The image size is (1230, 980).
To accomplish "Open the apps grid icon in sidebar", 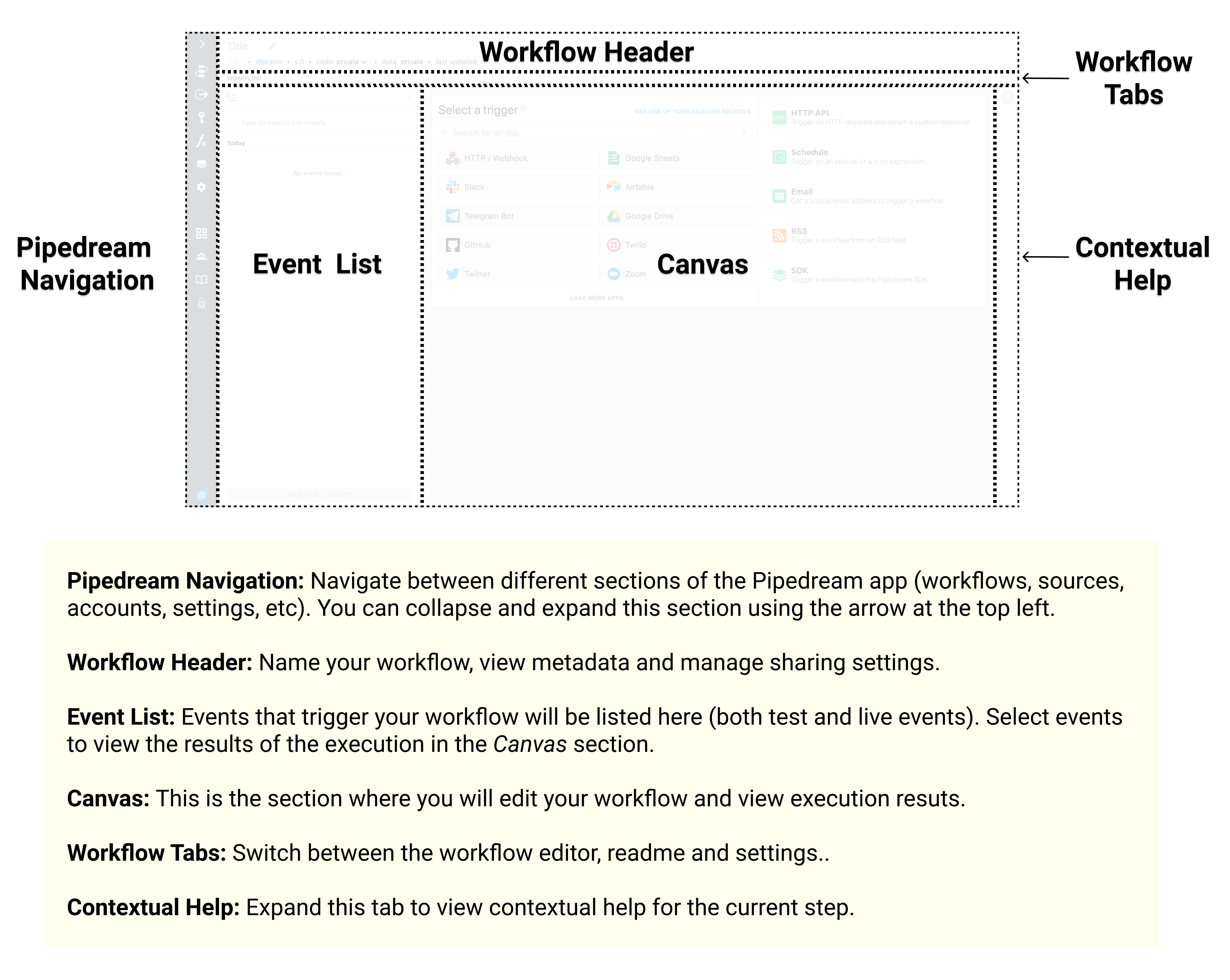I will point(201,233).
